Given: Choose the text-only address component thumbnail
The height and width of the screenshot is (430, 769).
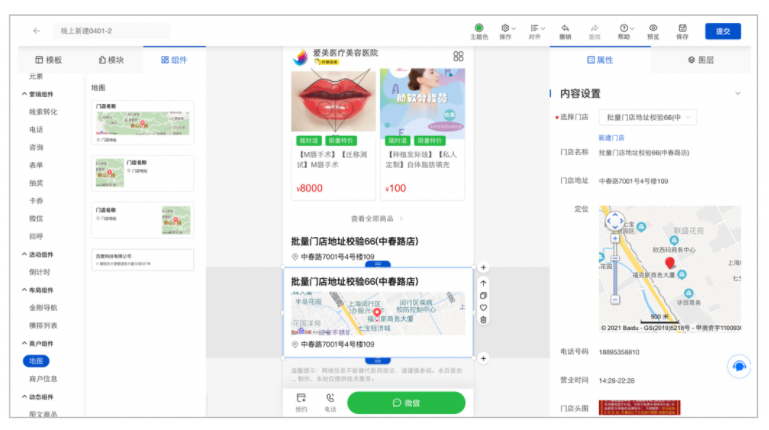Looking at the screenshot, I should pyautogui.click(x=143, y=259).
